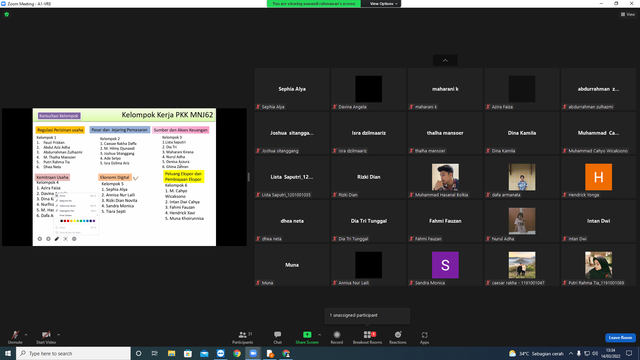Click muted mic icon on Fahmi Fauzan tile
The width and height of the screenshot is (640, 360).
pyautogui.click(x=411, y=239)
